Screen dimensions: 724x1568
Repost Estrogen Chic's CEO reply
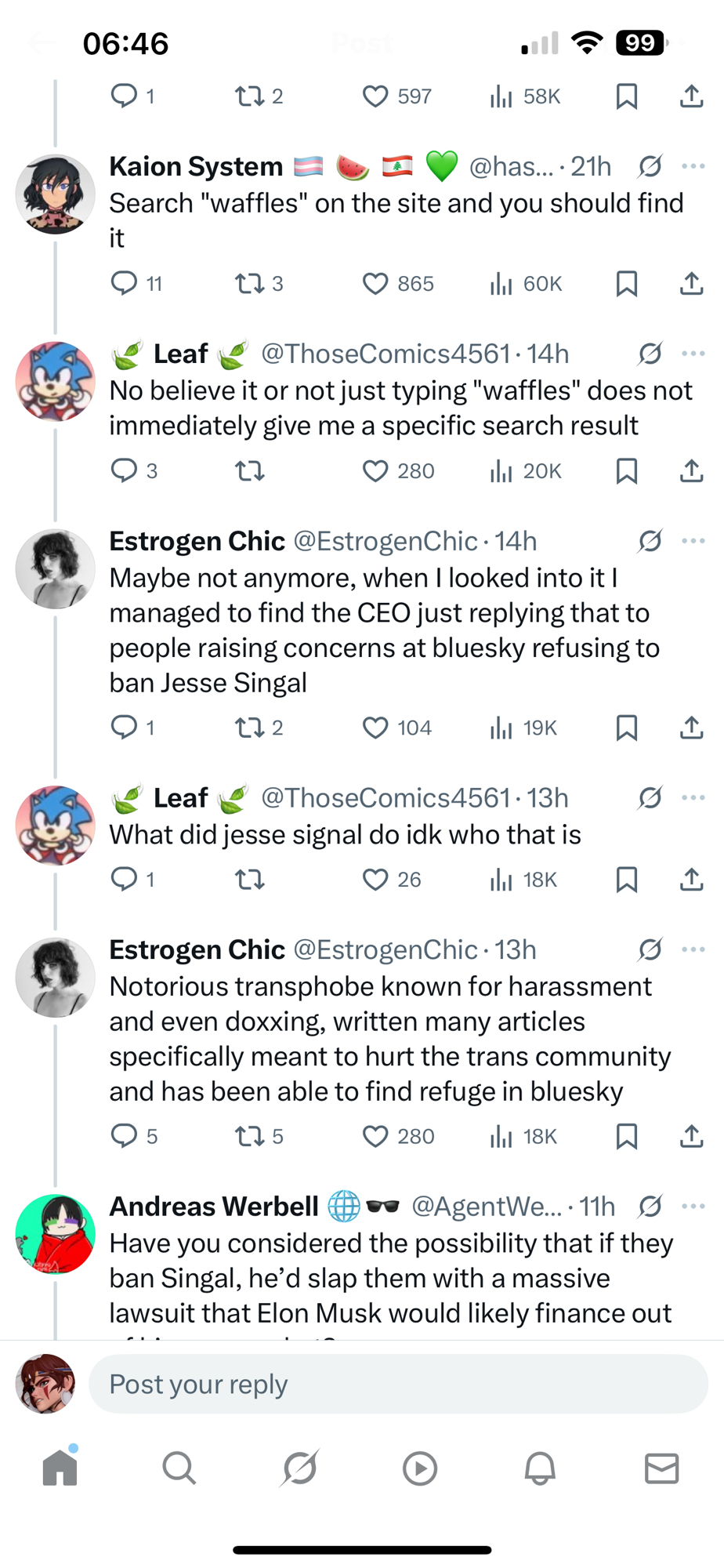click(250, 728)
